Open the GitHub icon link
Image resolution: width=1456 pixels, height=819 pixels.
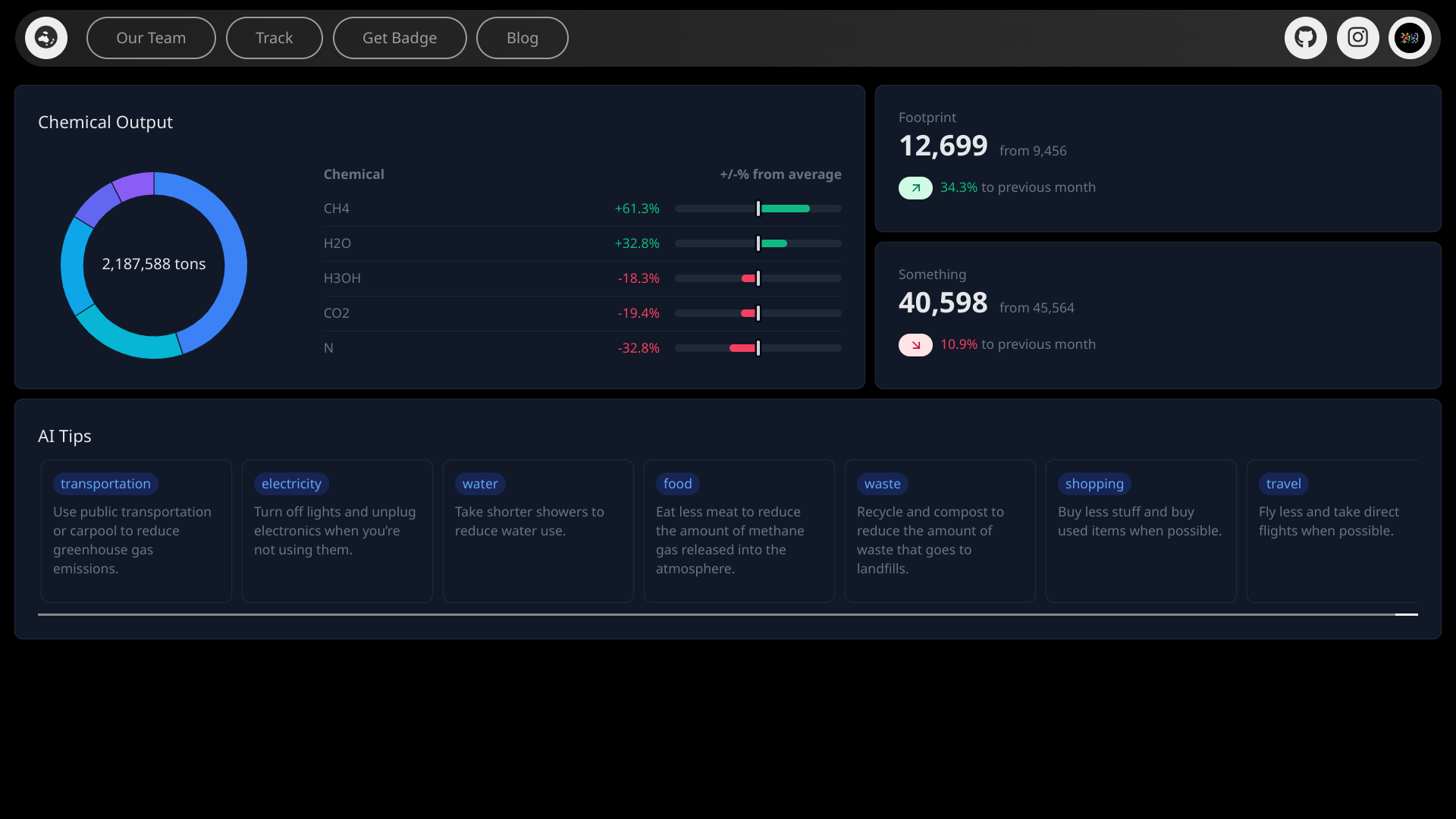(x=1305, y=38)
